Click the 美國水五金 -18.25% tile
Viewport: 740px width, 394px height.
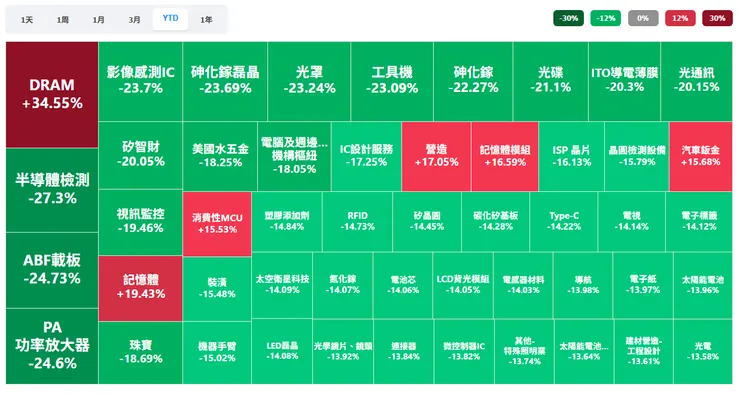pyautogui.click(x=220, y=156)
